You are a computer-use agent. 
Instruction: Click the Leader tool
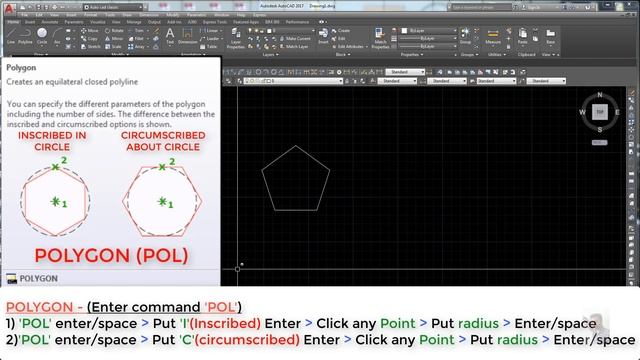pyautogui.click(x=210, y=39)
